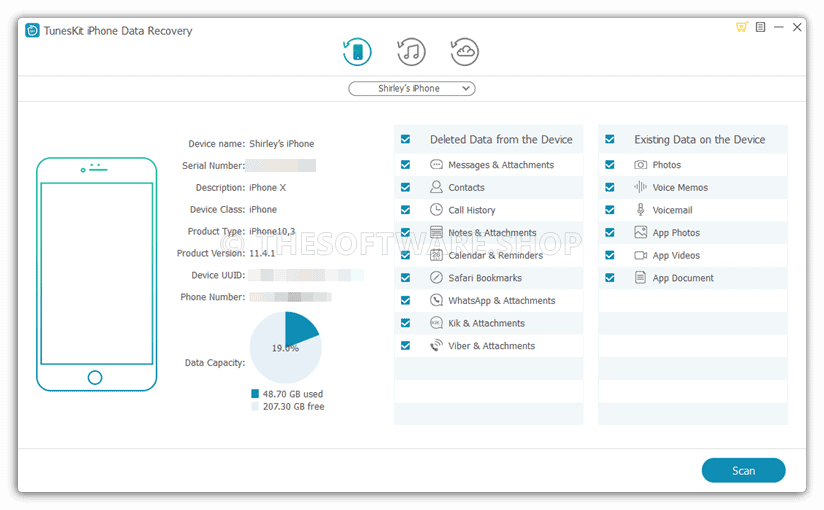Toggle the Viber & Attachments checkbox

[x=405, y=345]
